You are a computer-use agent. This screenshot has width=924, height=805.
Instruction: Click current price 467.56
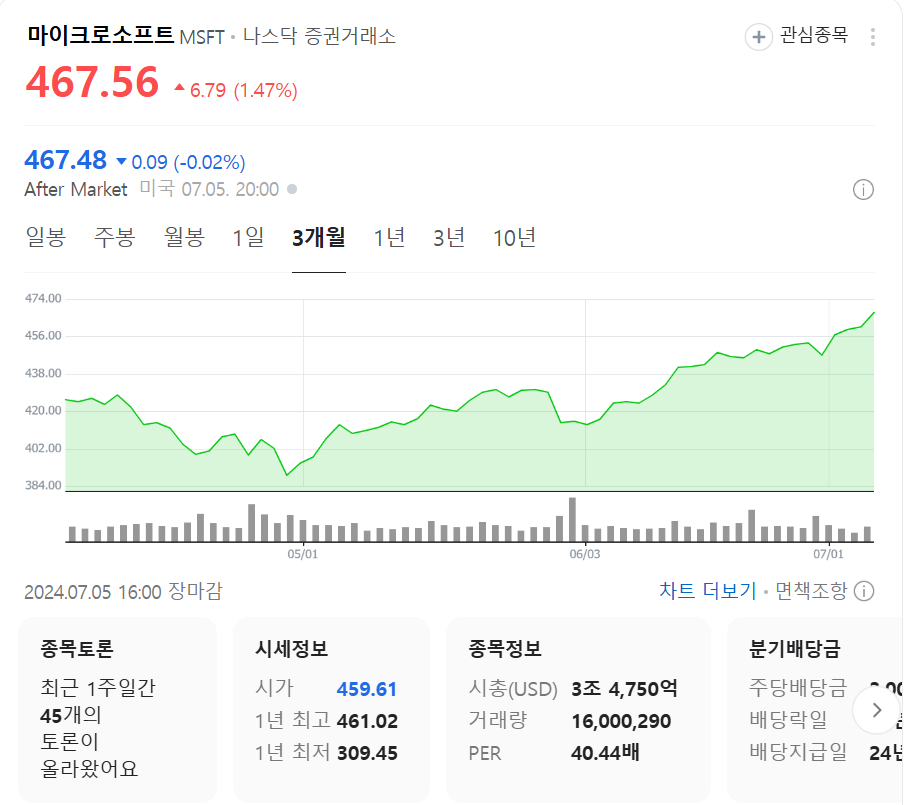click(x=93, y=82)
